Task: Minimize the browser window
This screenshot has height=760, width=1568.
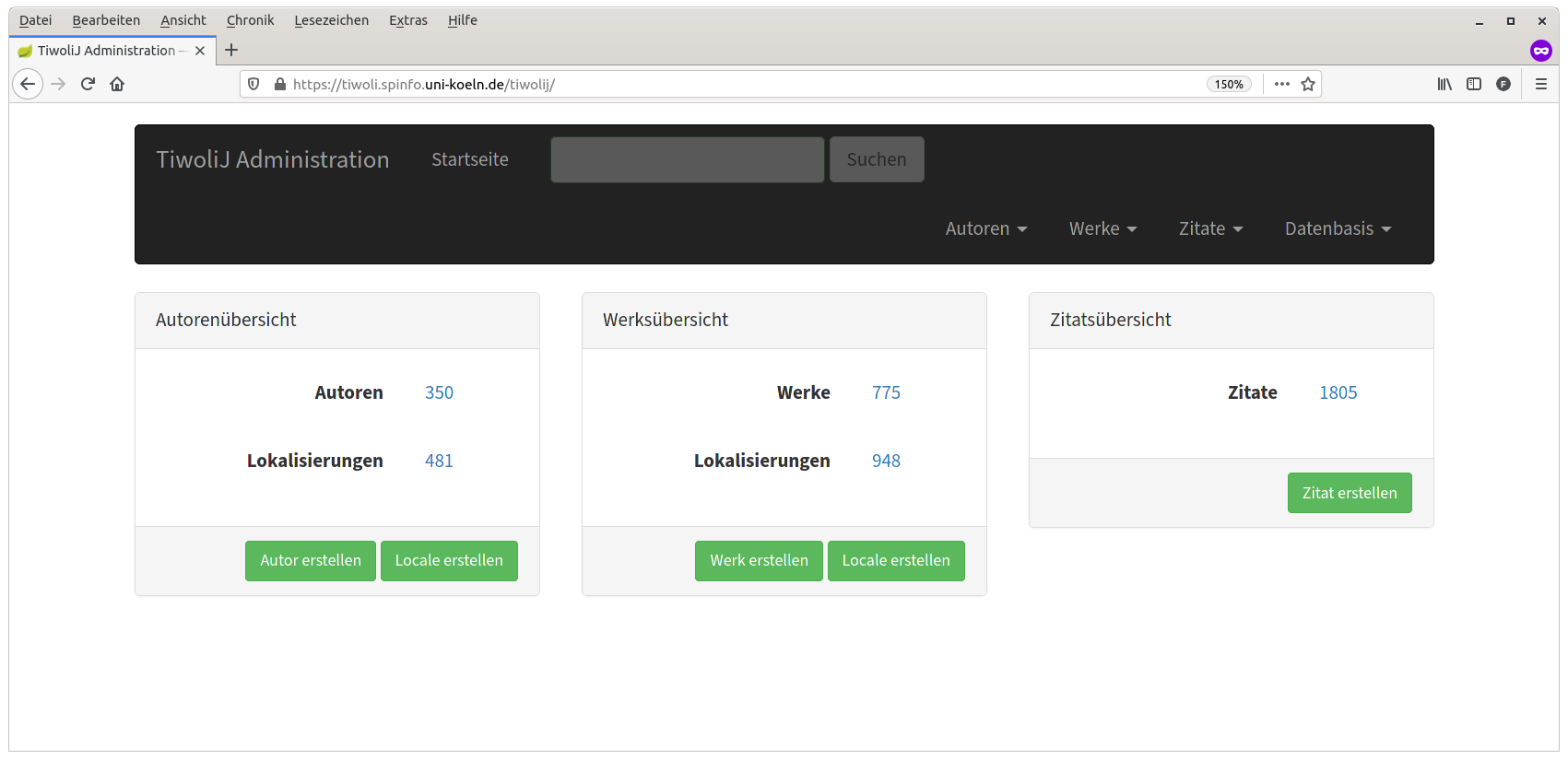Action: tap(1480, 21)
